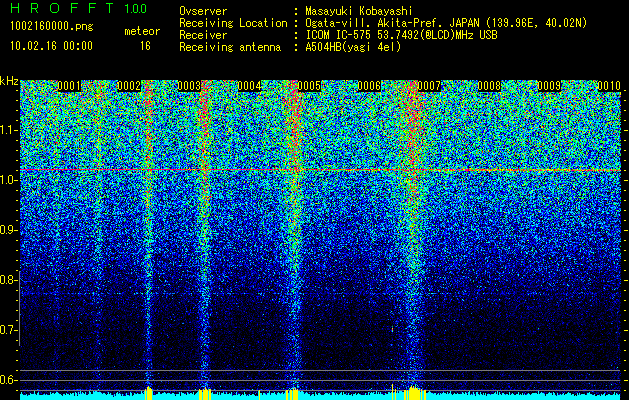Click time marker 0002
629x400 pixels.
tap(129, 86)
